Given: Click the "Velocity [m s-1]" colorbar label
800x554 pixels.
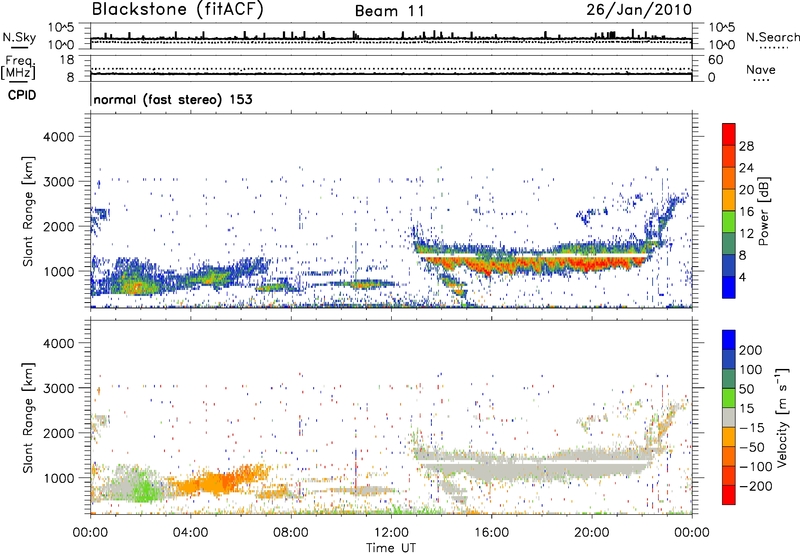Looking at the screenshot, I should [782, 417].
